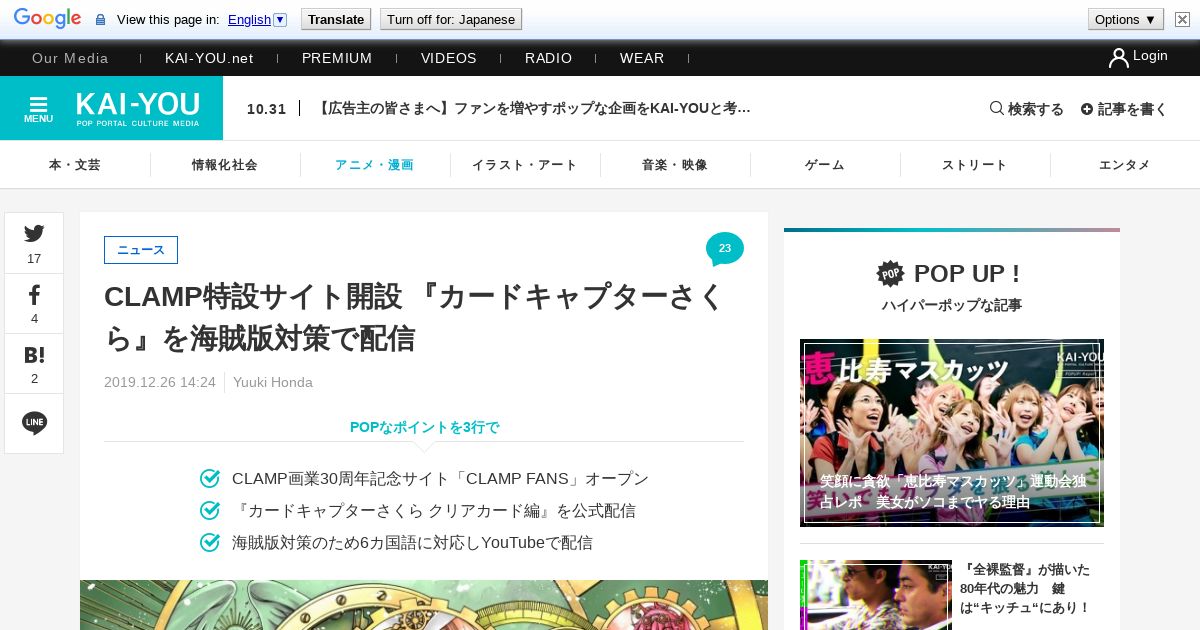
Task: Select the ストリート category tab
Action: 975,165
